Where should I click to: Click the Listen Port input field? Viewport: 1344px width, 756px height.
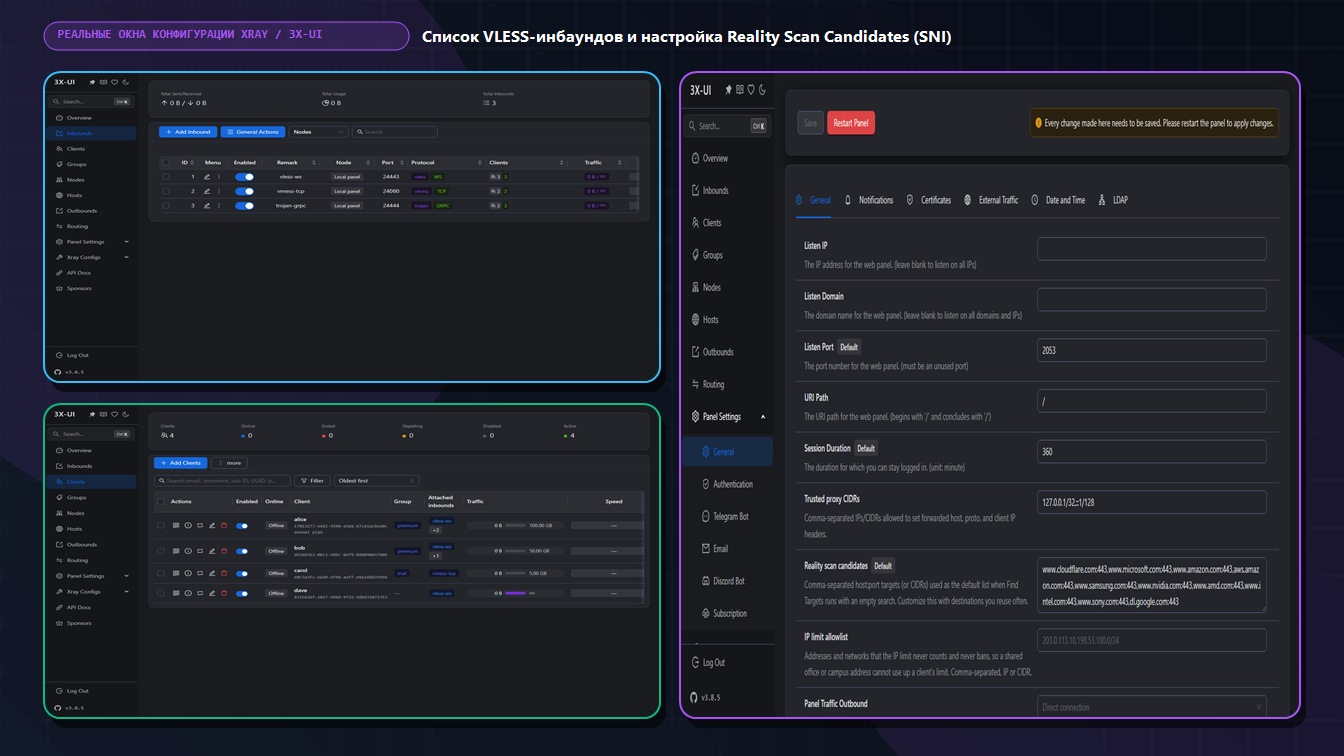click(x=1152, y=350)
